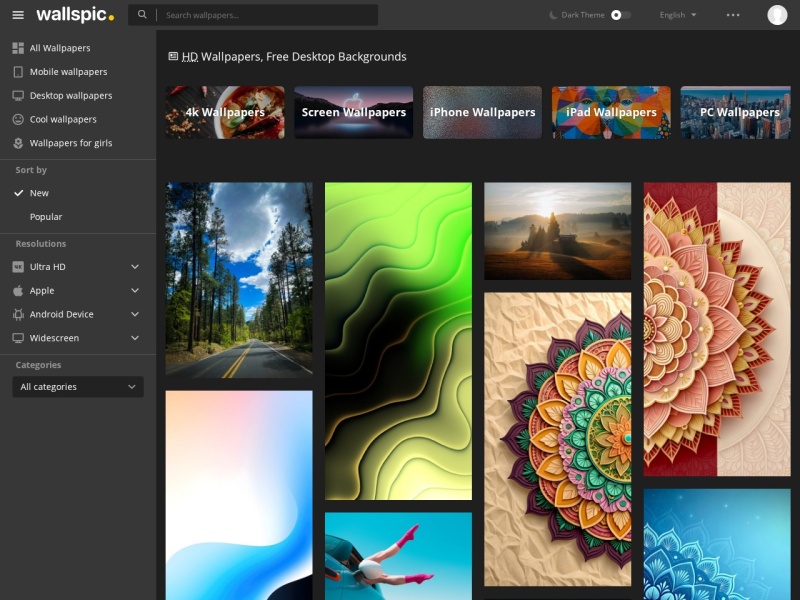Click the wallspic logo
The image size is (800, 600).
pyautogui.click(x=75, y=14)
